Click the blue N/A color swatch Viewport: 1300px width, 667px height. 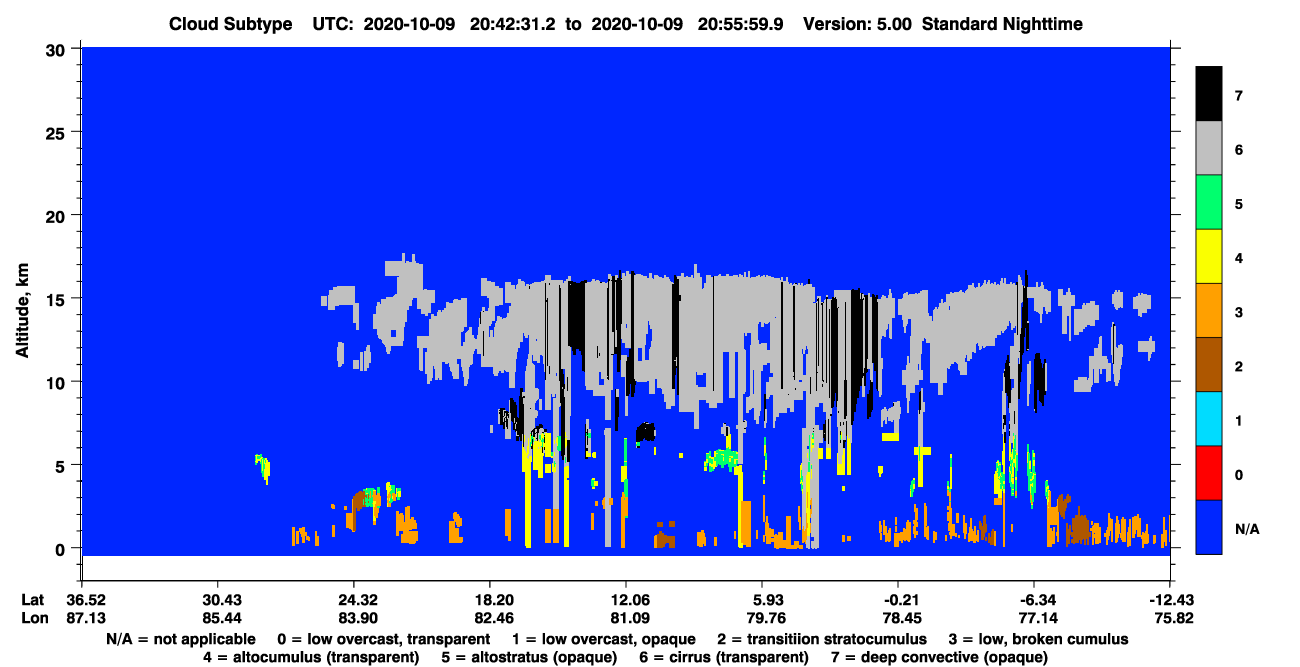(x=1209, y=526)
